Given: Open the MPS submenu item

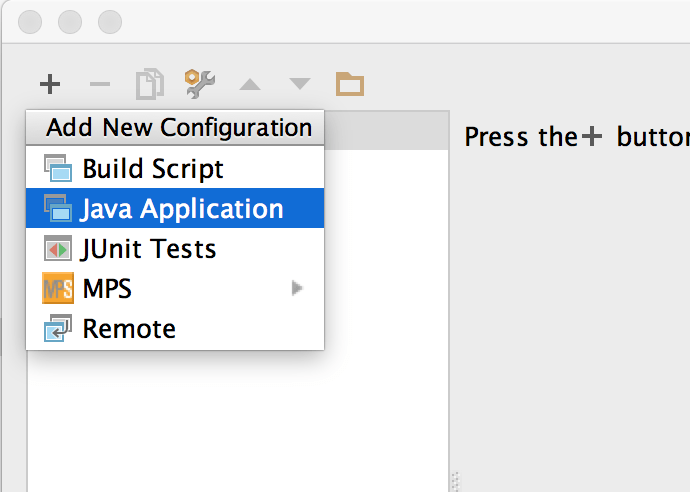Looking at the screenshot, I should click(107, 289).
